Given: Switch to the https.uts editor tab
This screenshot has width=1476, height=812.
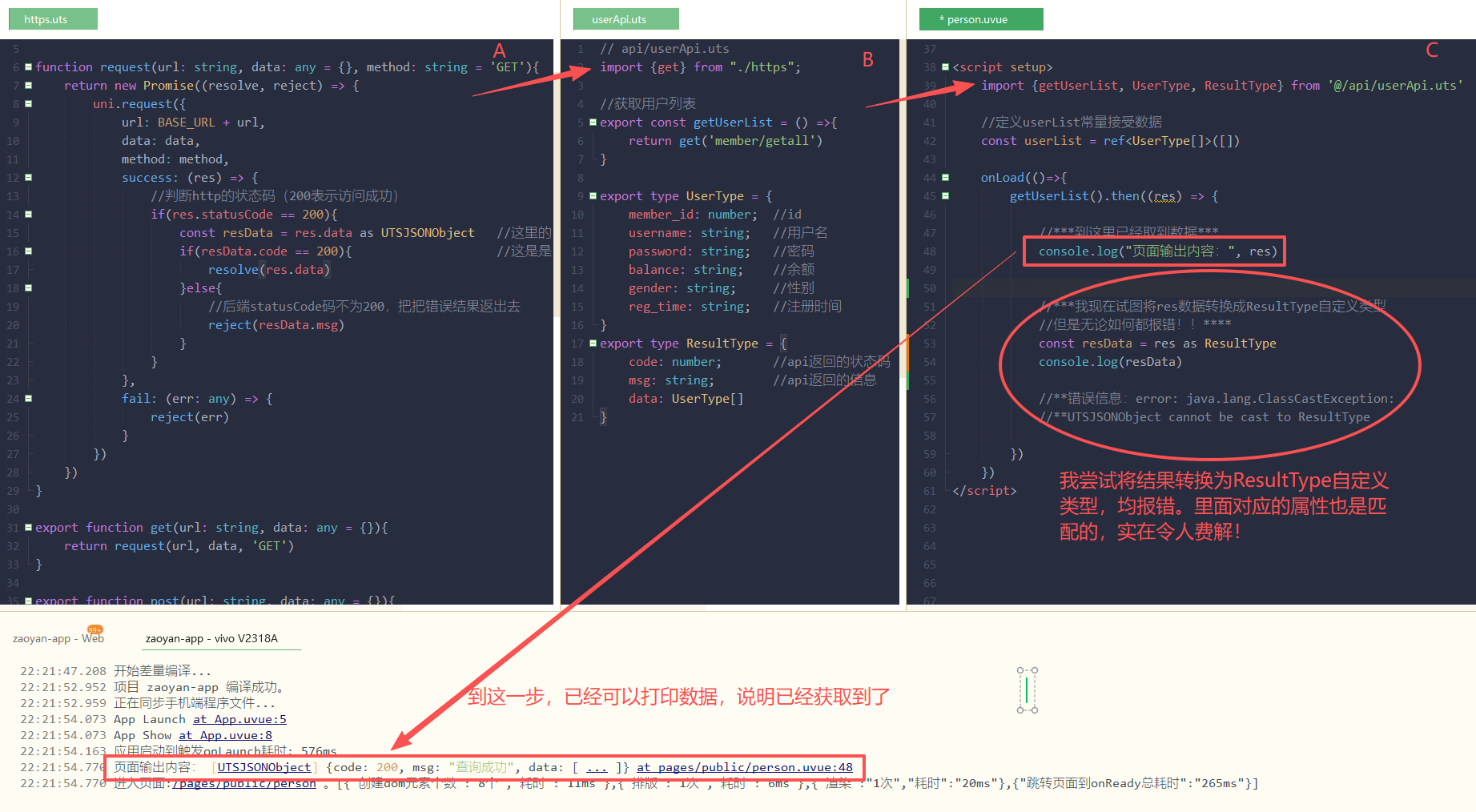Looking at the screenshot, I should tap(52, 19).
